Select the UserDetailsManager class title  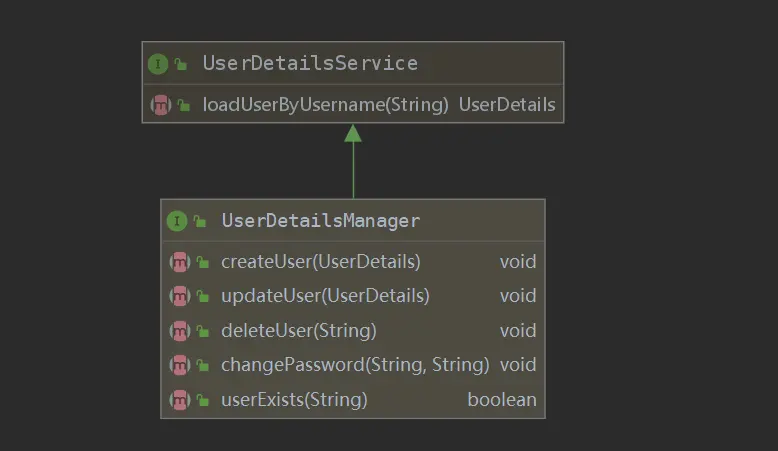[x=320, y=221]
